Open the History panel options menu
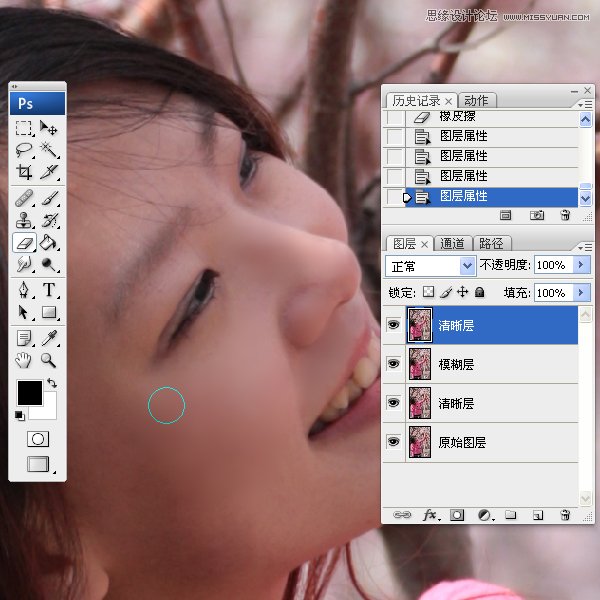Image resolution: width=600 pixels, height=600 pixels. pos(585,104)
